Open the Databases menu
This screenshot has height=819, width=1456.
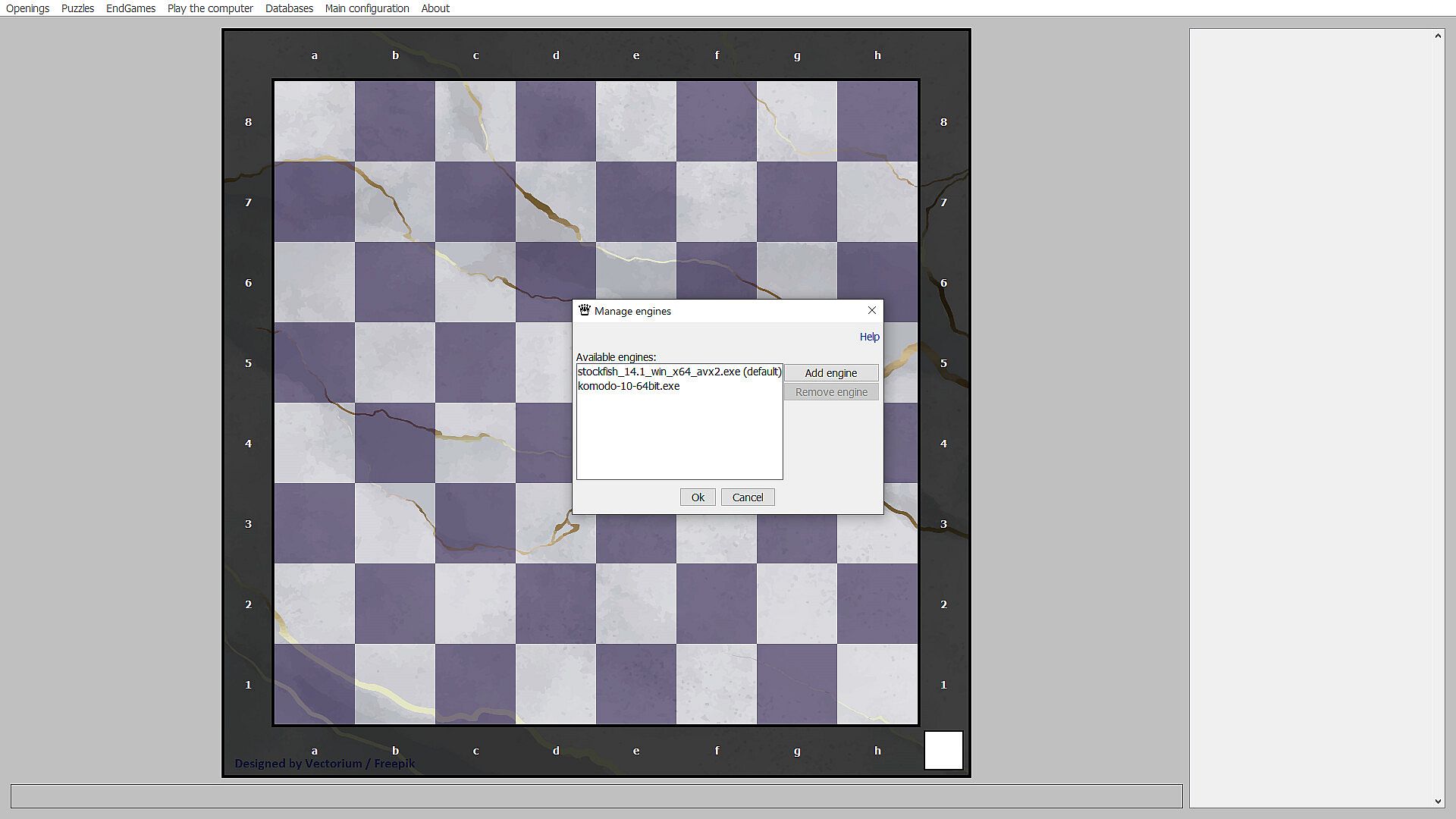[x=289, y=8]
